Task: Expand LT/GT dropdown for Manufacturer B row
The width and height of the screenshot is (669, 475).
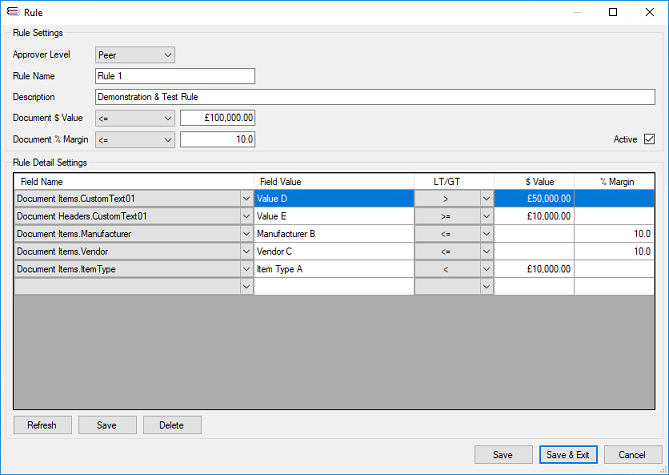Action: (486, 234)
